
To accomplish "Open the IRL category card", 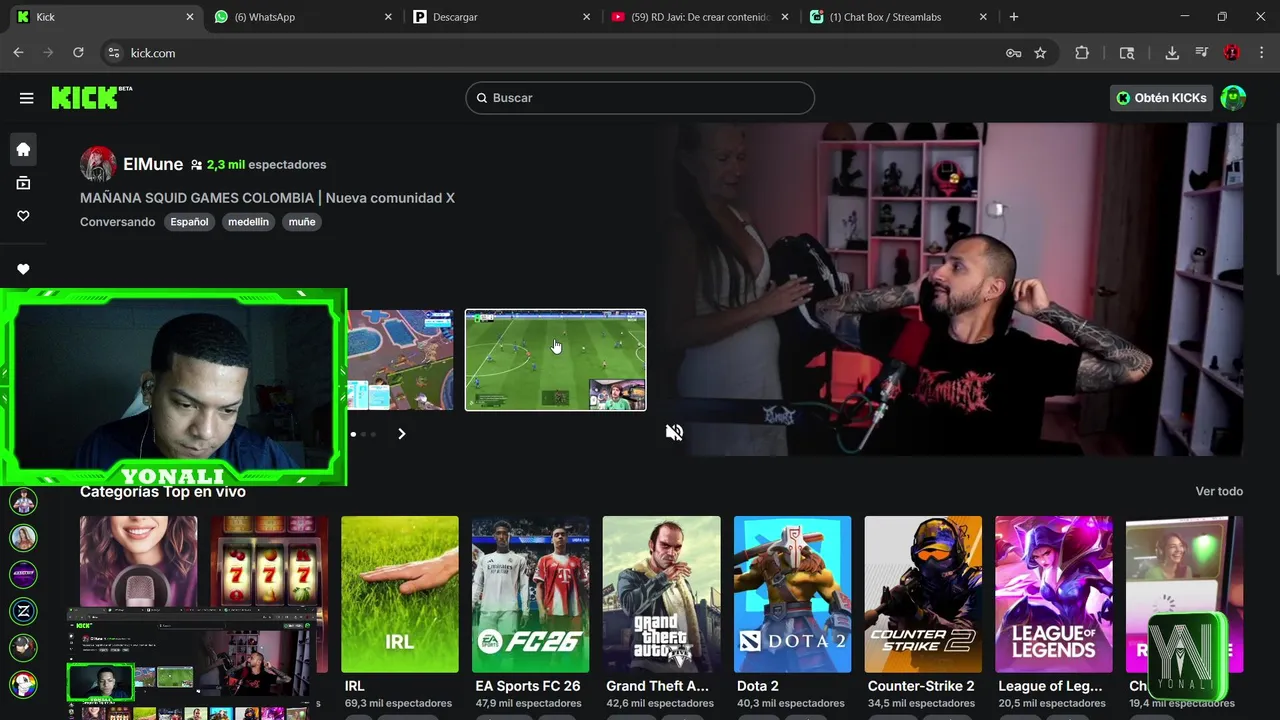I will coord(399,594).
